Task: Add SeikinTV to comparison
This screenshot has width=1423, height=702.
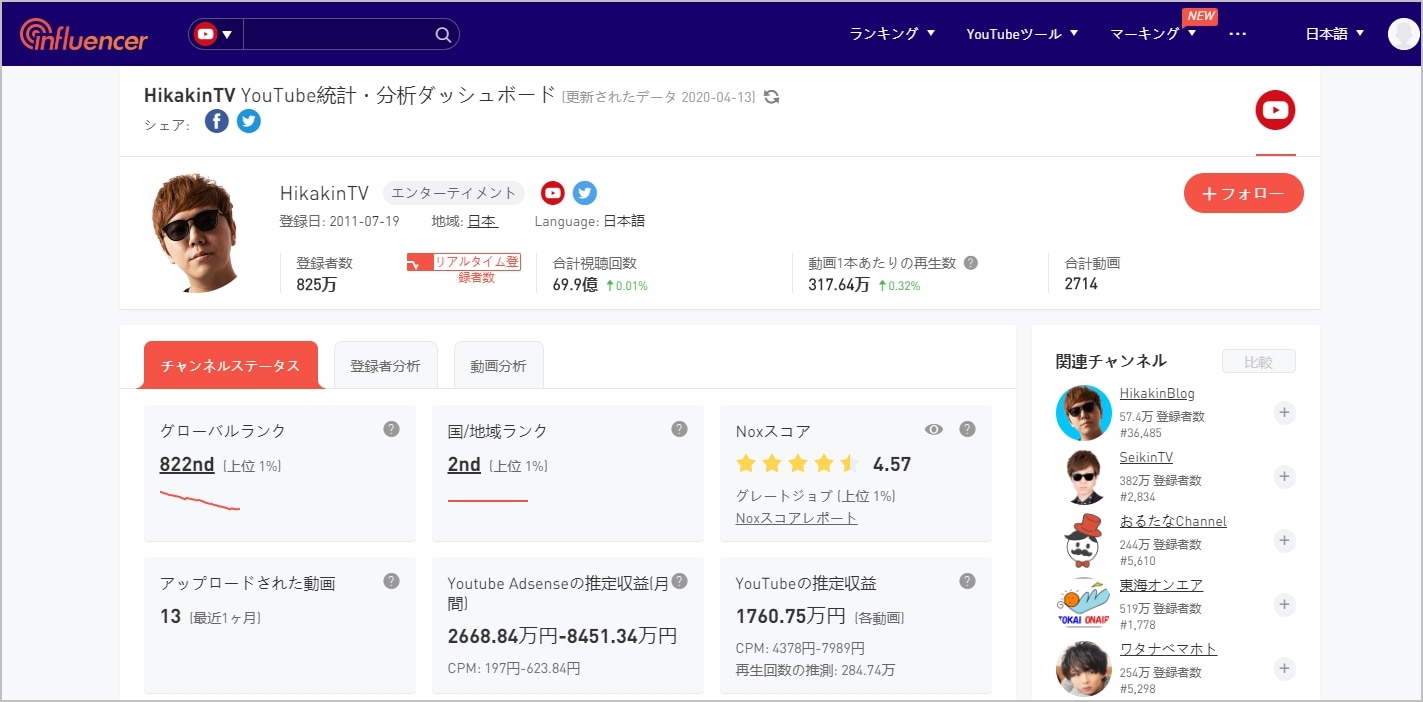Action: pos(1285,476)
